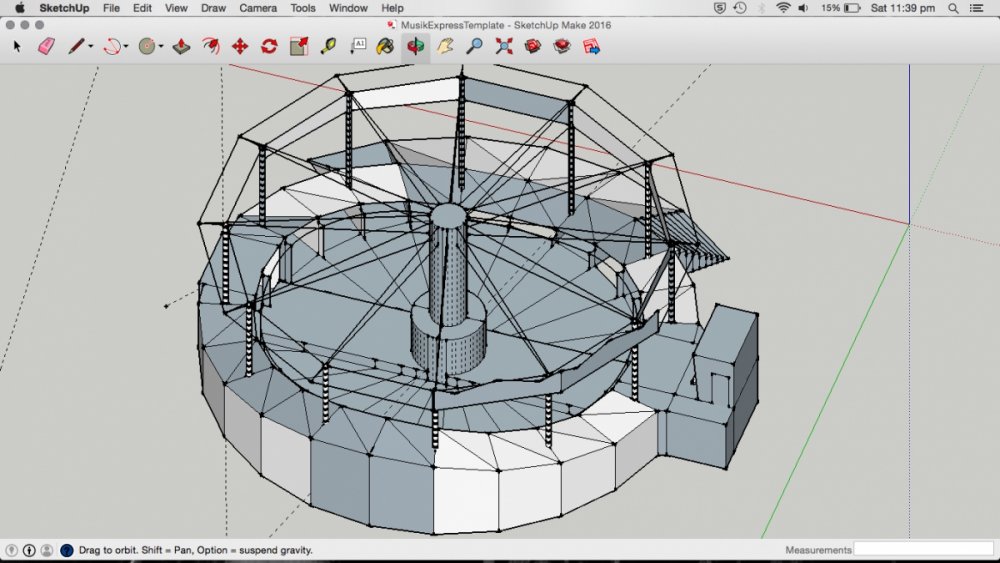Screen dimensions: 1000x563
Task: Click the geolocation status icon in status bar
Action: click(11, 550)
